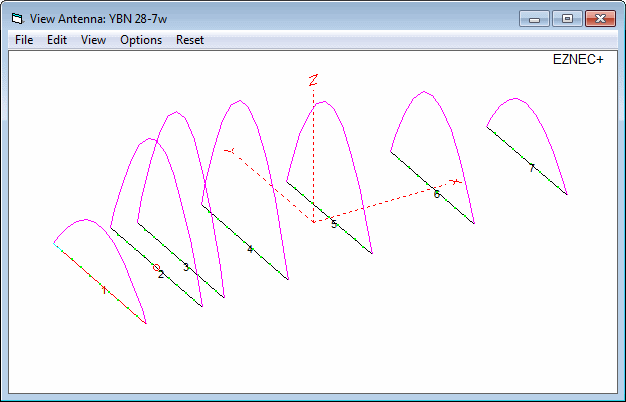Open the Edit menu
The width and height of the screenshot is (626, 402).
[x=57, y=40]
